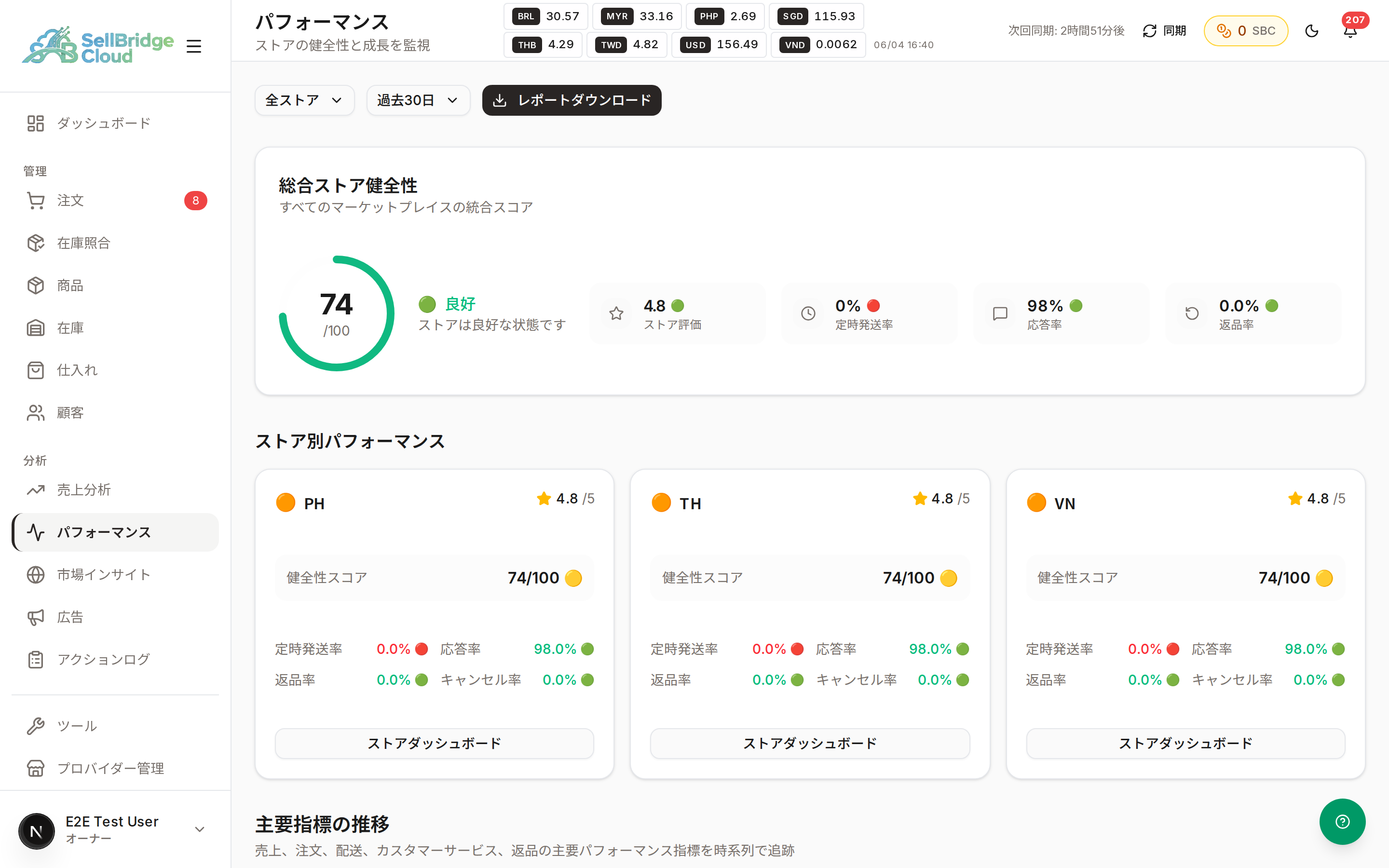
Task: Click the BRL 30.57 exchange rate chip
Action: [545, 17]
